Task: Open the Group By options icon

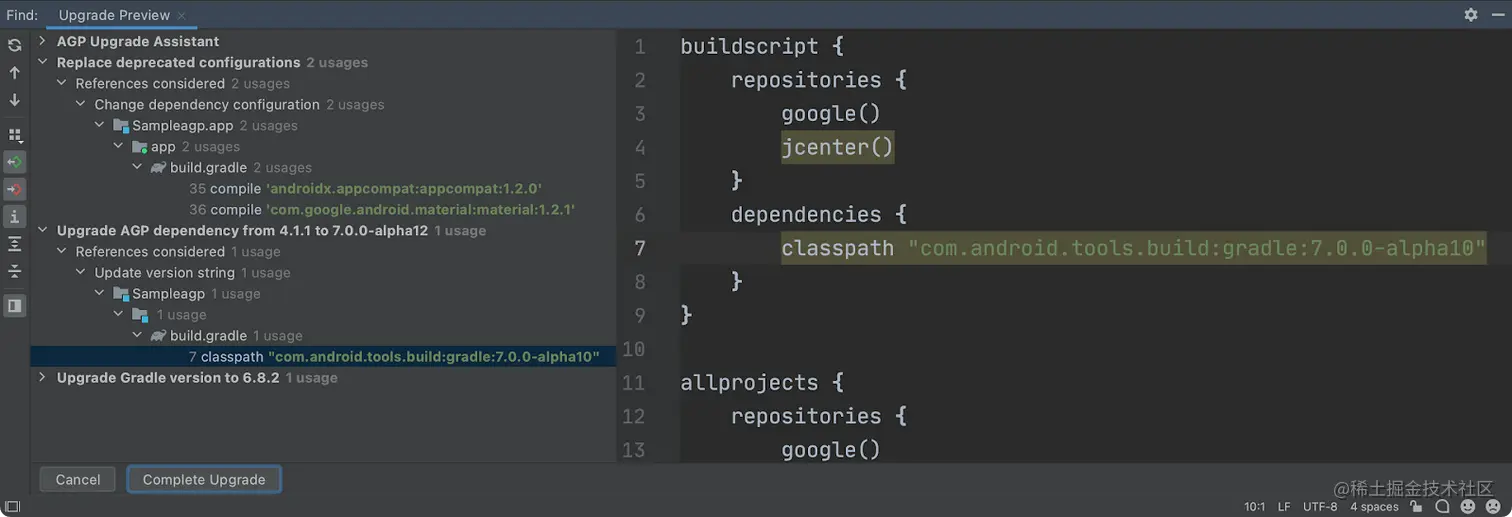Action: tap(14, 135)
